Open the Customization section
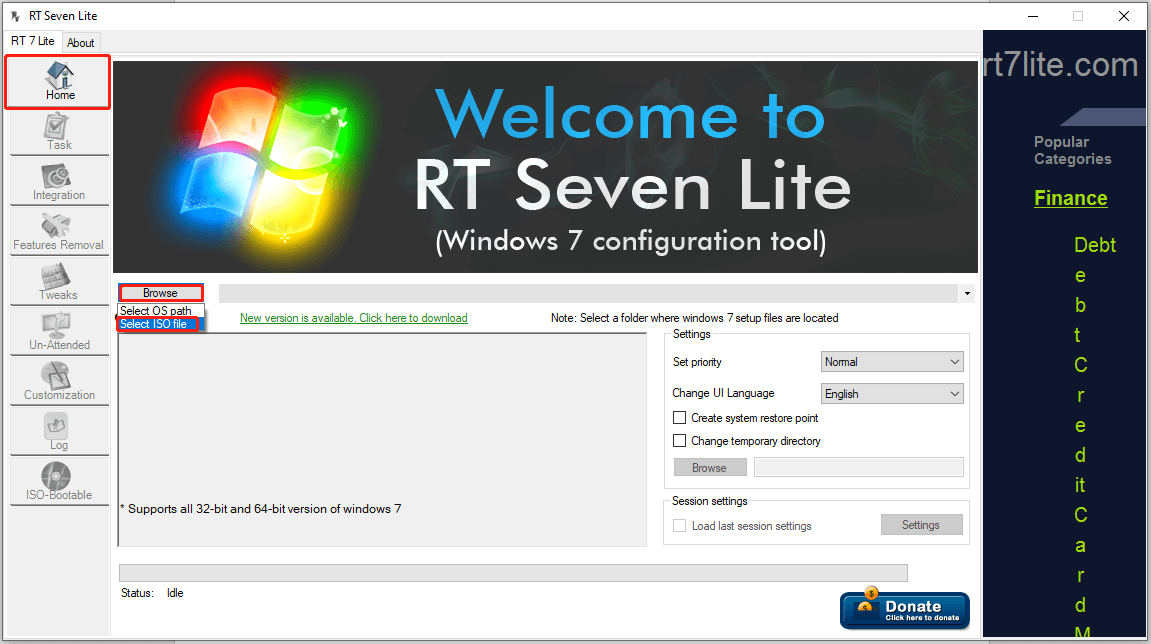This screenshot has width=1151, height=644. click(59, 383)
